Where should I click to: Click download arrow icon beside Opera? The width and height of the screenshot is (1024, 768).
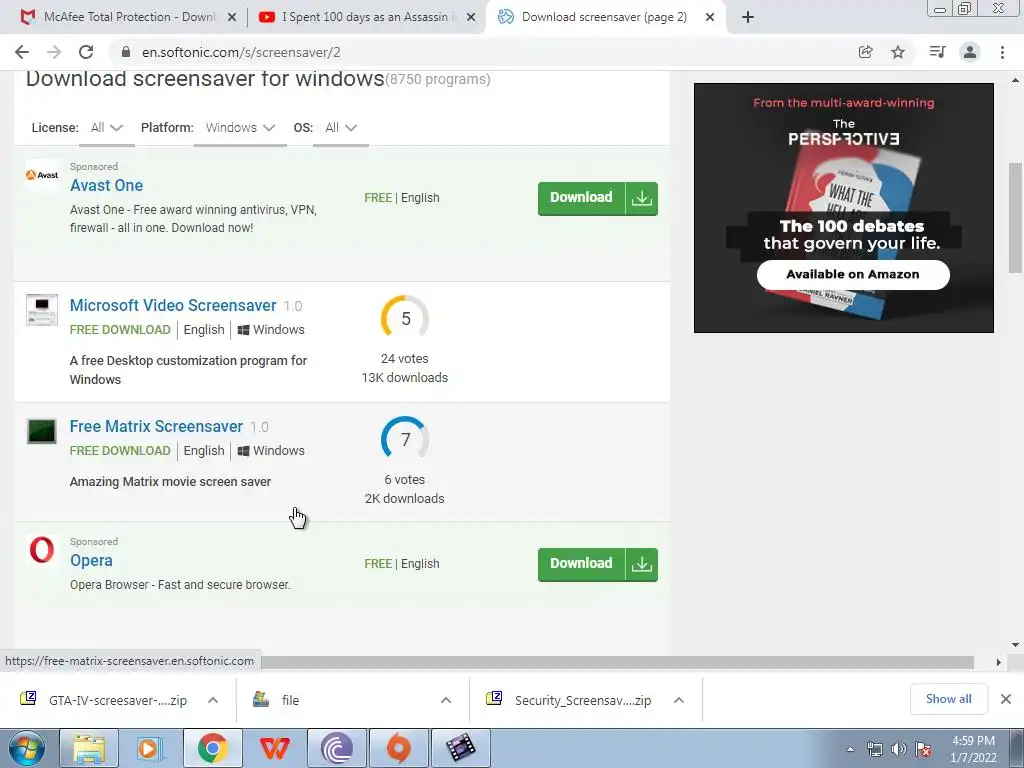[642, 564]
